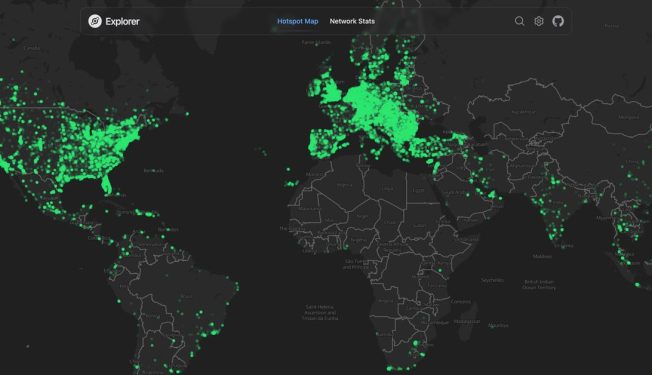Open the search magnifier icon
The width and height of the screenshot is (652, 375).
(x=519, y=21)
